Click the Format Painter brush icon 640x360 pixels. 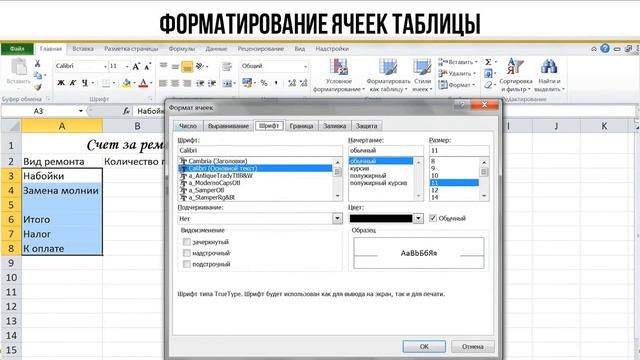point(38,87)
